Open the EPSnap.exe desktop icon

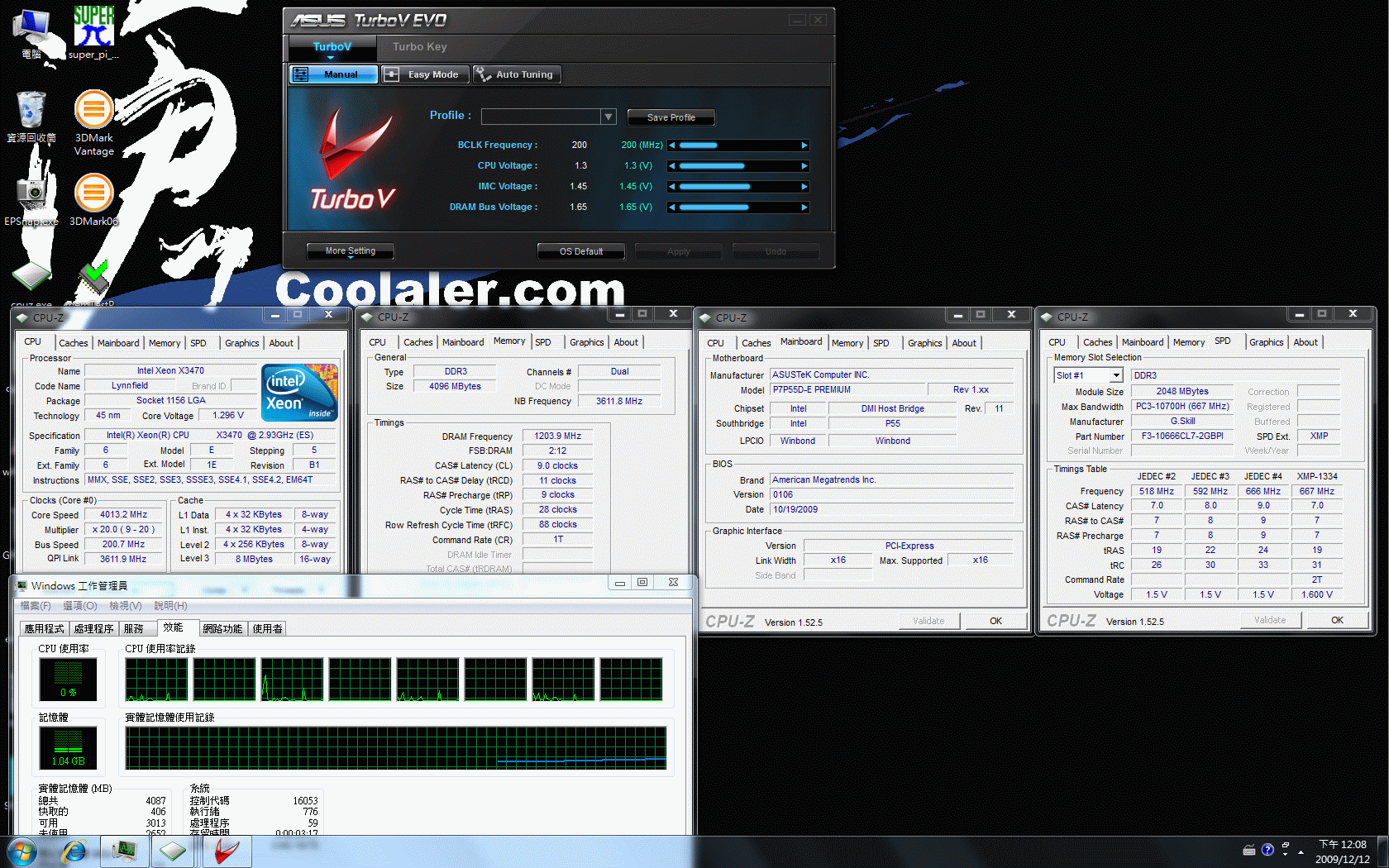pos(31,199)
